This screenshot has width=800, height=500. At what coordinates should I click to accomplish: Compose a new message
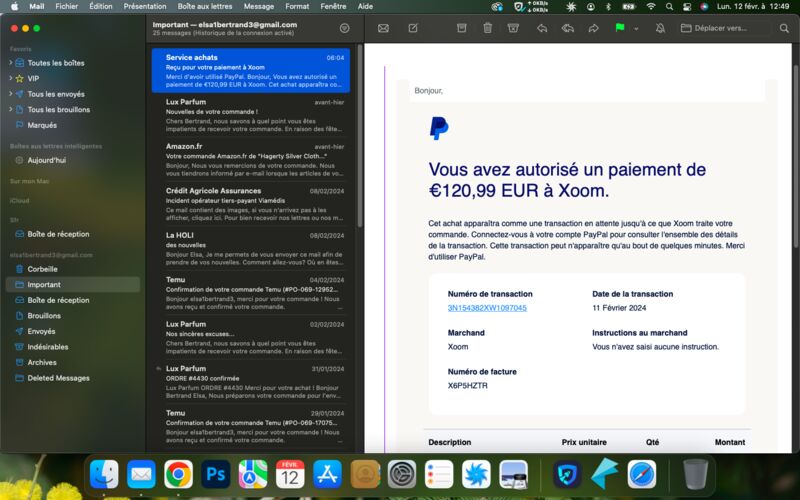(x=413, y=29)
